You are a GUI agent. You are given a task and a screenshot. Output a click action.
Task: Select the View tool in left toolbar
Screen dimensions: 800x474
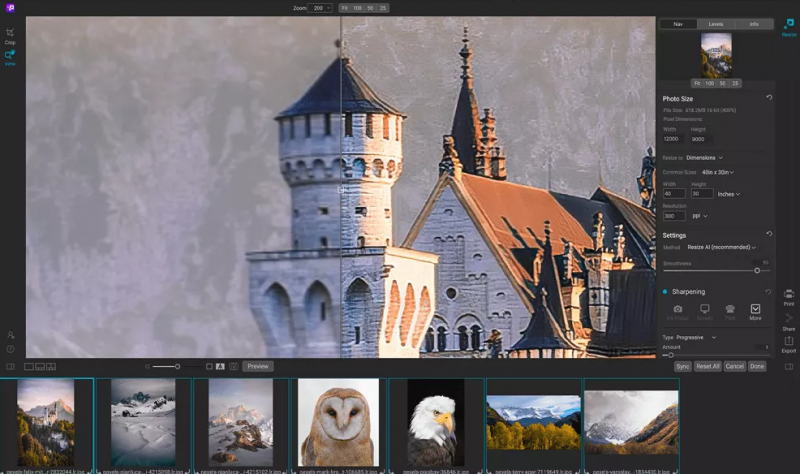tap(10, 57)
